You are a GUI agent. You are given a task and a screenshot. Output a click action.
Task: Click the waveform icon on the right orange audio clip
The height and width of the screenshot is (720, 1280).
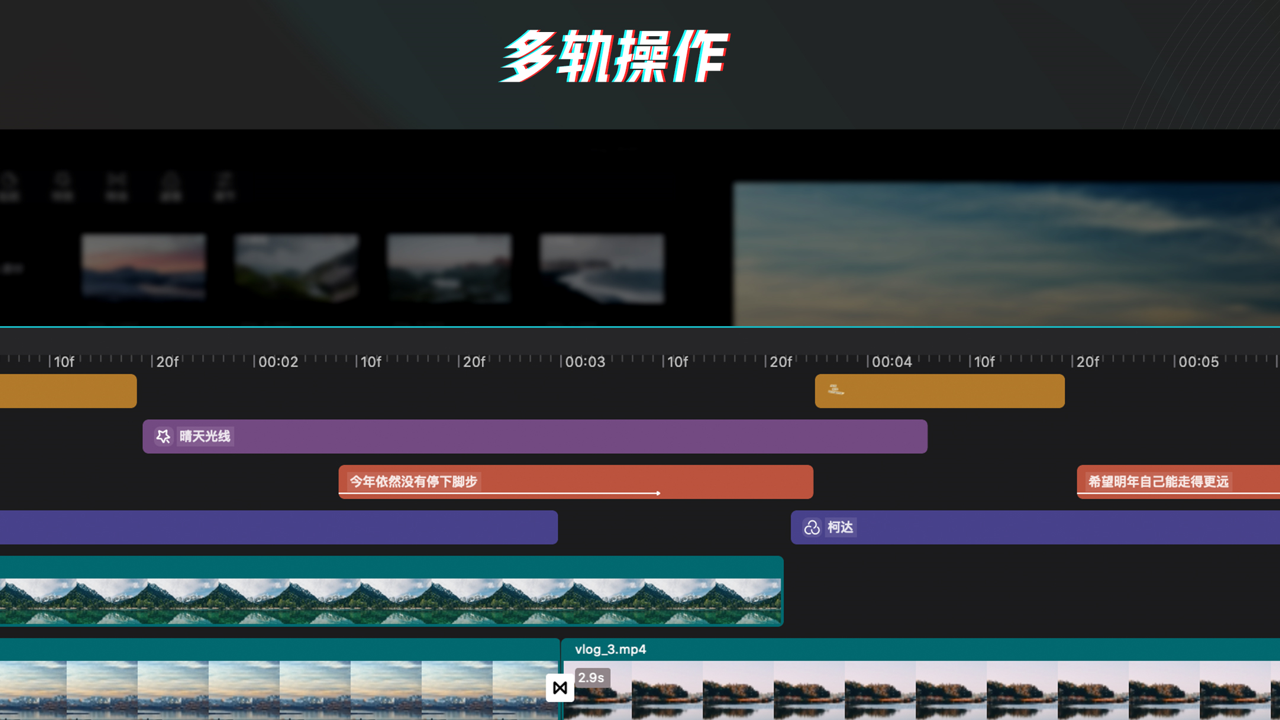tap(834, 390)
